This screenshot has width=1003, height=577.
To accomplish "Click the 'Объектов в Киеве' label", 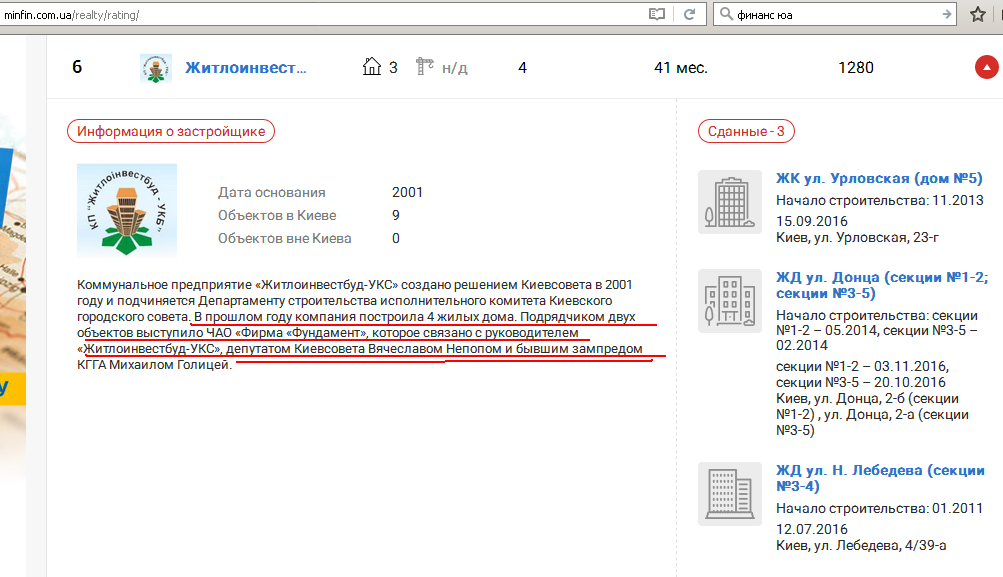I will click(277, 215).
